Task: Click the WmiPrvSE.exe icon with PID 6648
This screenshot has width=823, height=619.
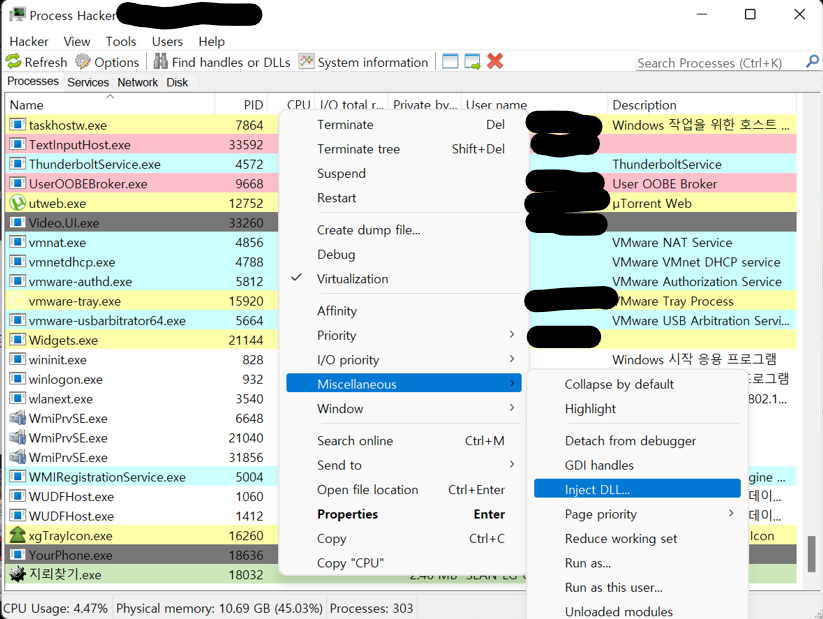Action: pos(17,418)
